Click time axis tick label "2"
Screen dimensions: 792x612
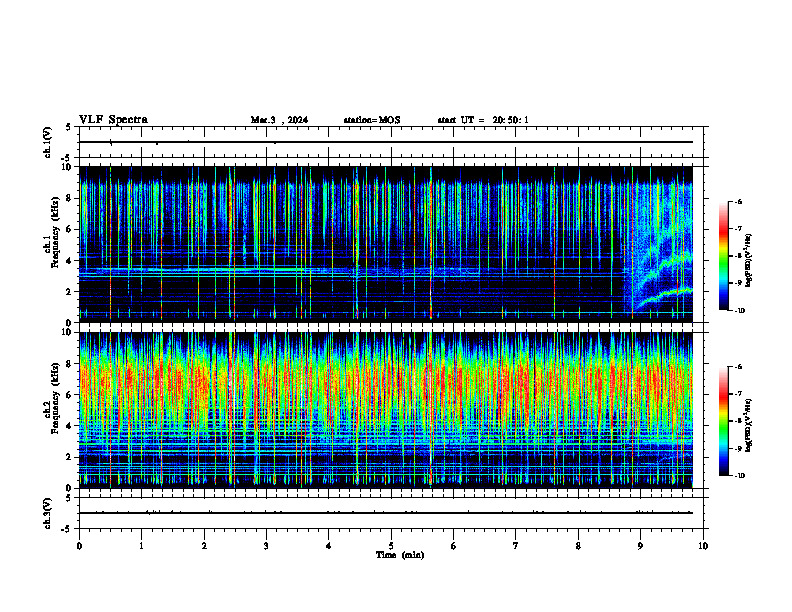[x=204, y=546]
